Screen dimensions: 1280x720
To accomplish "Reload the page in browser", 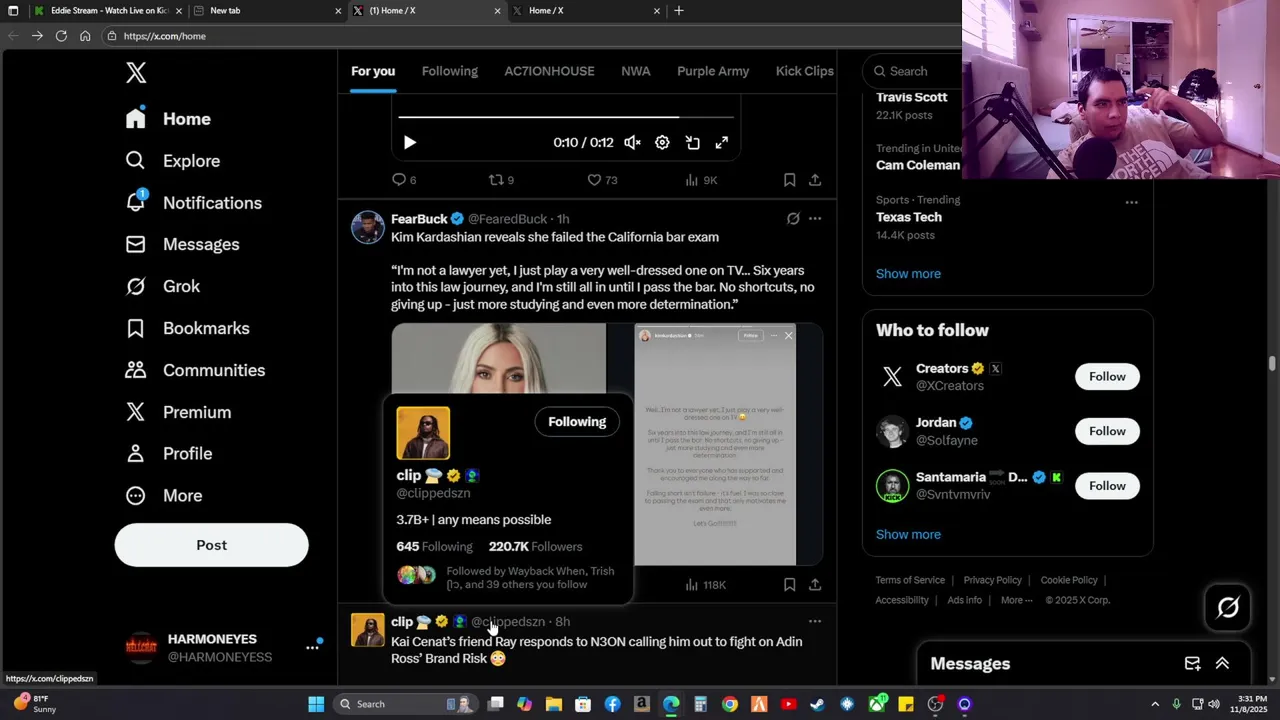I will point(61,36).
